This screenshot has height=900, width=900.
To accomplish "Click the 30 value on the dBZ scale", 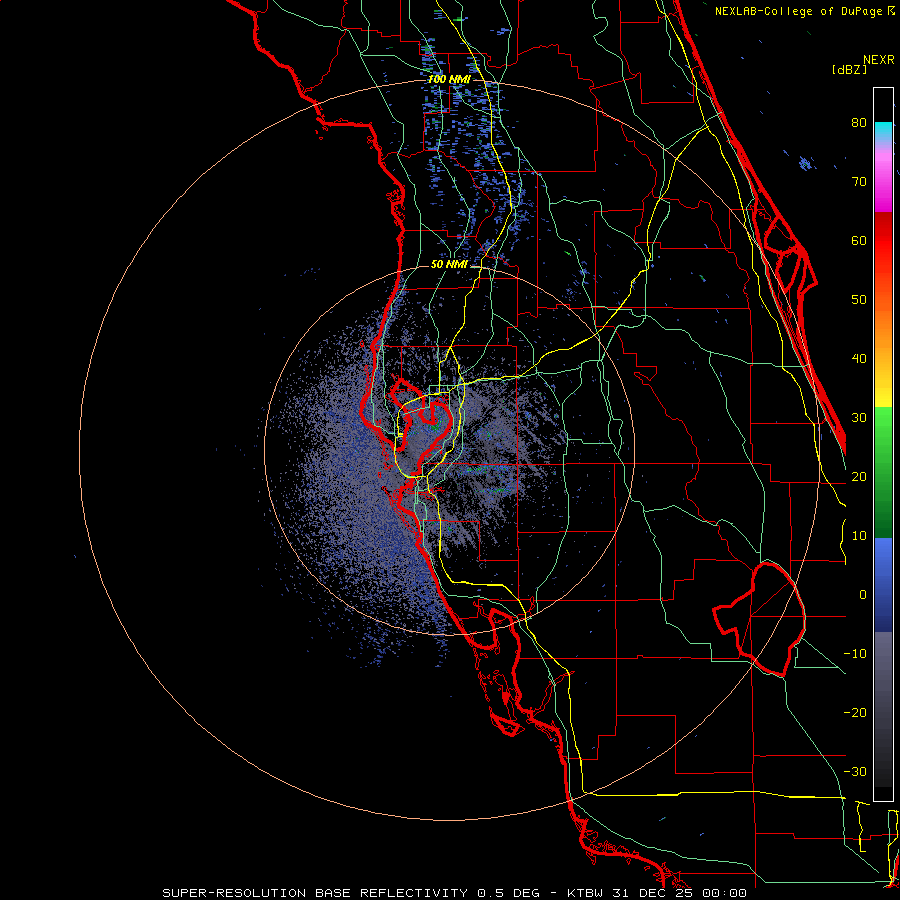I will tap(859, 418).
